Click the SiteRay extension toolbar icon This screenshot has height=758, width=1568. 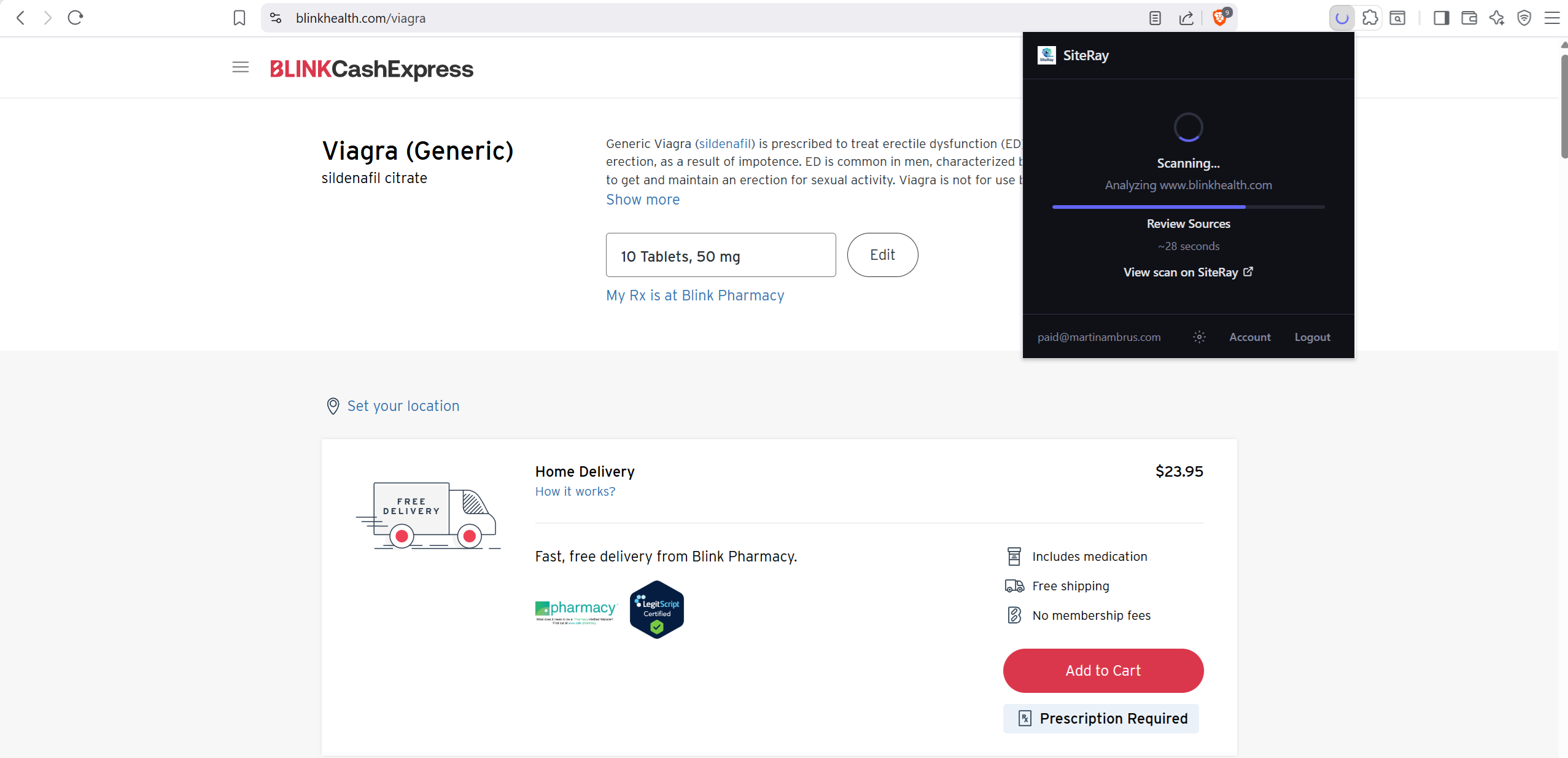(x=1342, y=18)
